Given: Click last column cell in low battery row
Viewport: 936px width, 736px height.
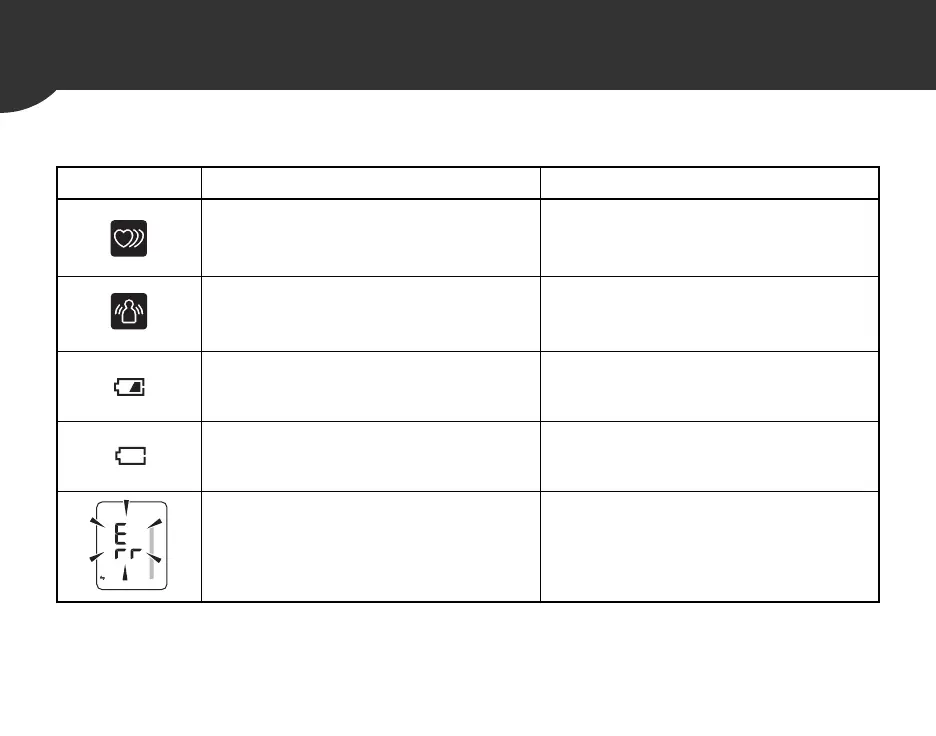Looking at the screenshot, I should point(710,387).
